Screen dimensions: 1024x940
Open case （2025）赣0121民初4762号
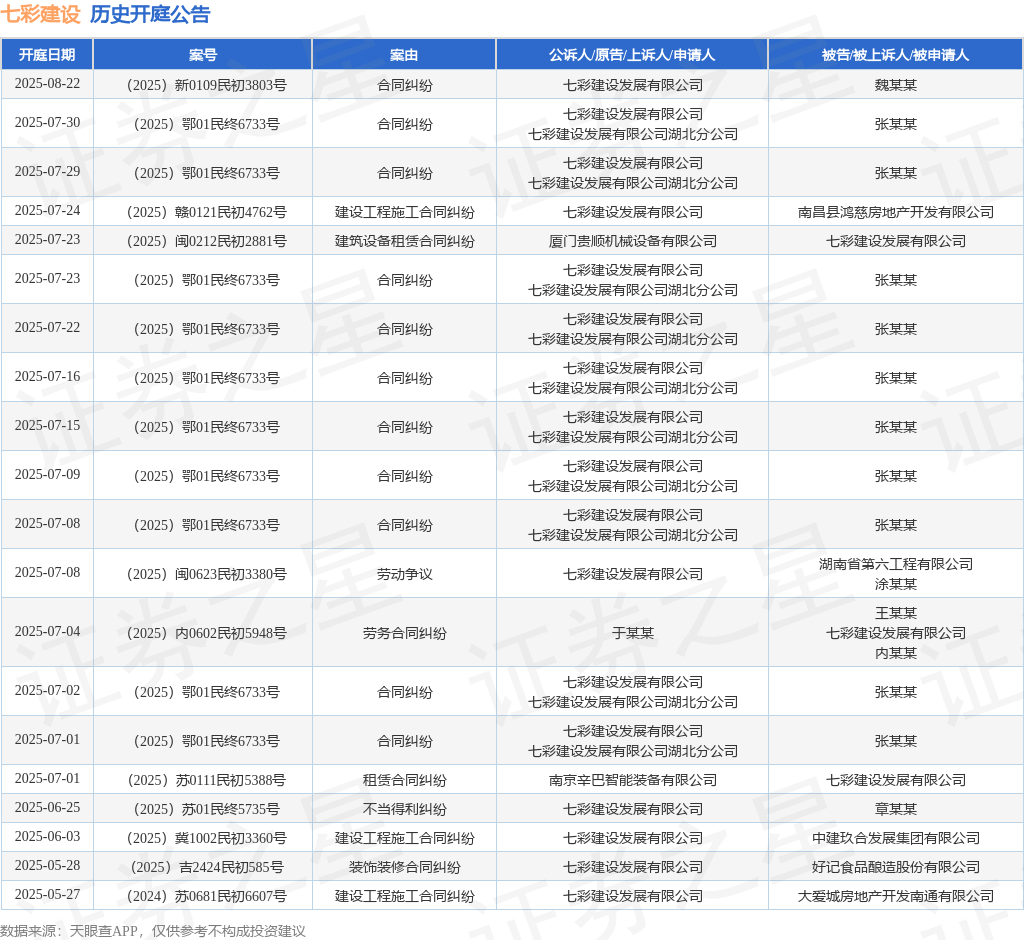click(203, 212)
